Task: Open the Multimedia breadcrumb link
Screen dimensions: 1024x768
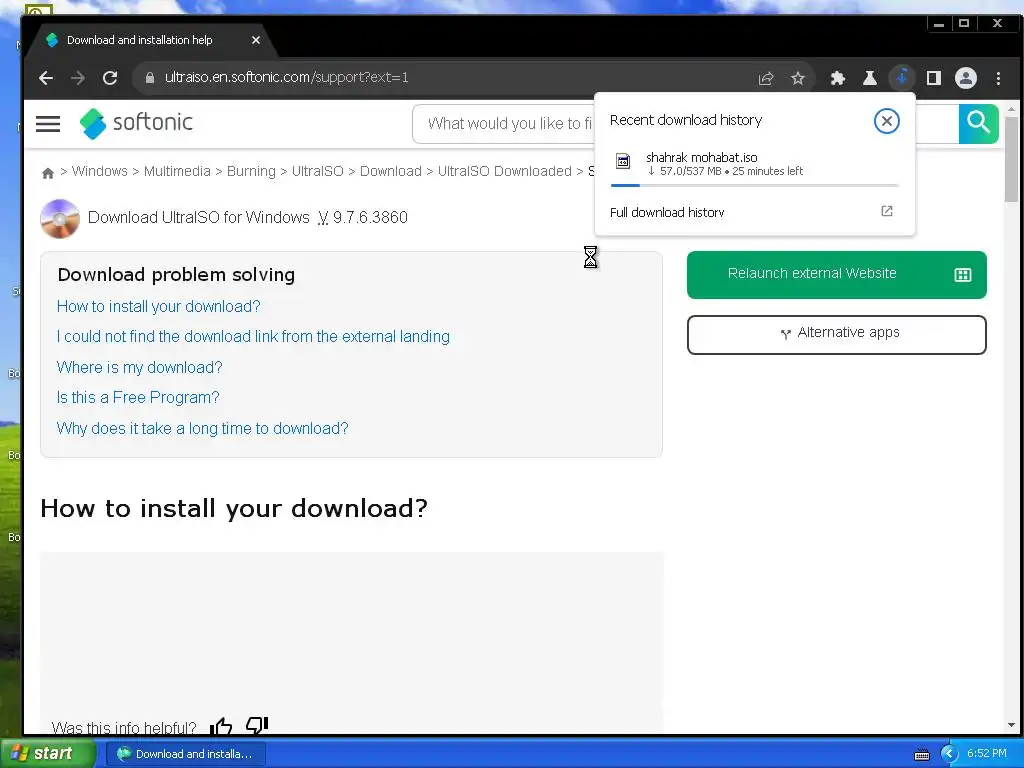Action: [x=177, y=171]
